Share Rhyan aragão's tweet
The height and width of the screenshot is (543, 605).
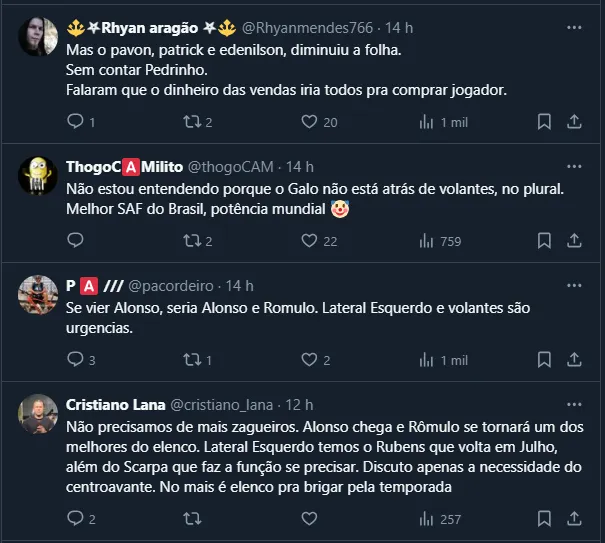[x=575, y=121]
